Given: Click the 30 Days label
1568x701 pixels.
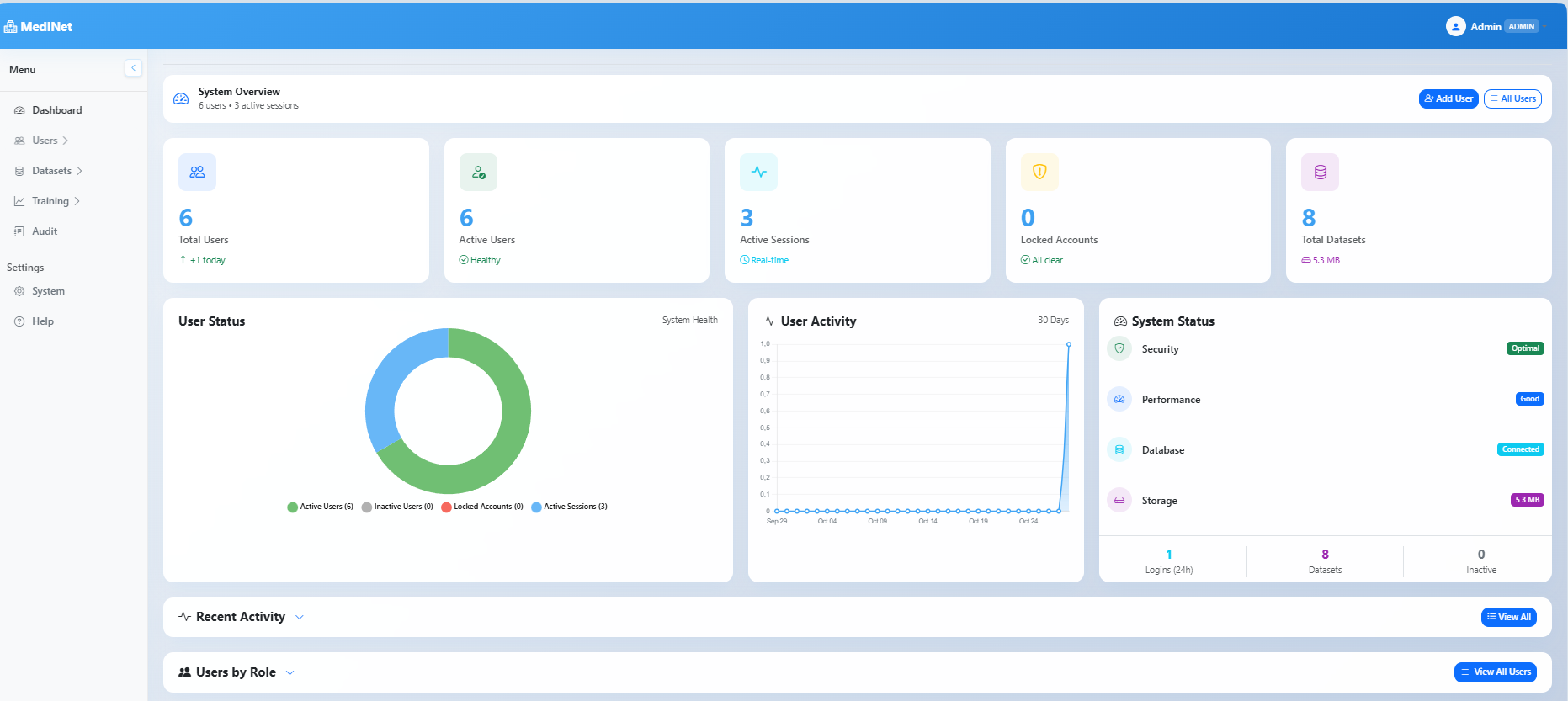Looking at the screenshot, I should click(x=1053, y=320).
